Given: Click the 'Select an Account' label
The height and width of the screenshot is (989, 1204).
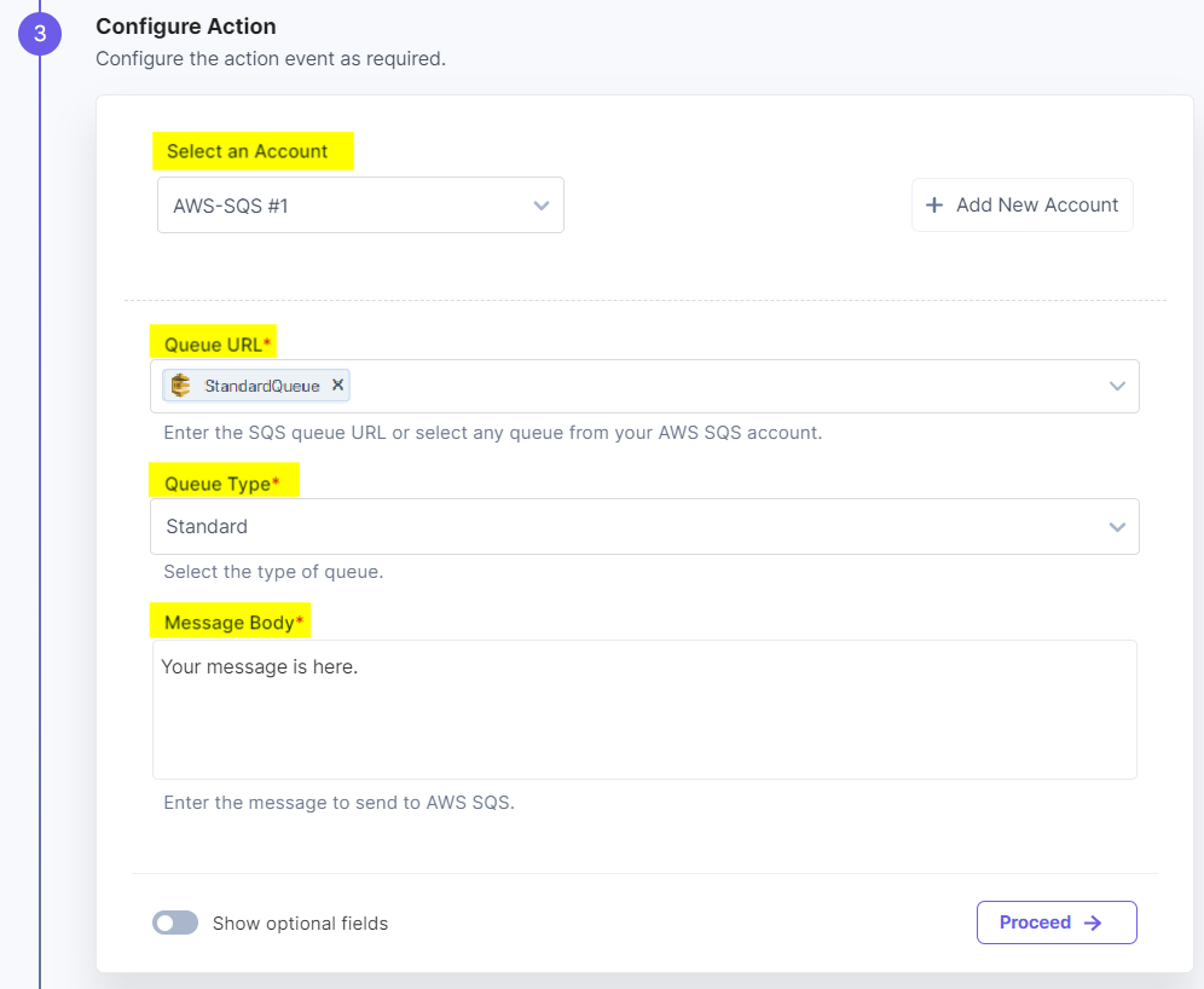Looking at the screenshot, I should coord(247,152).
